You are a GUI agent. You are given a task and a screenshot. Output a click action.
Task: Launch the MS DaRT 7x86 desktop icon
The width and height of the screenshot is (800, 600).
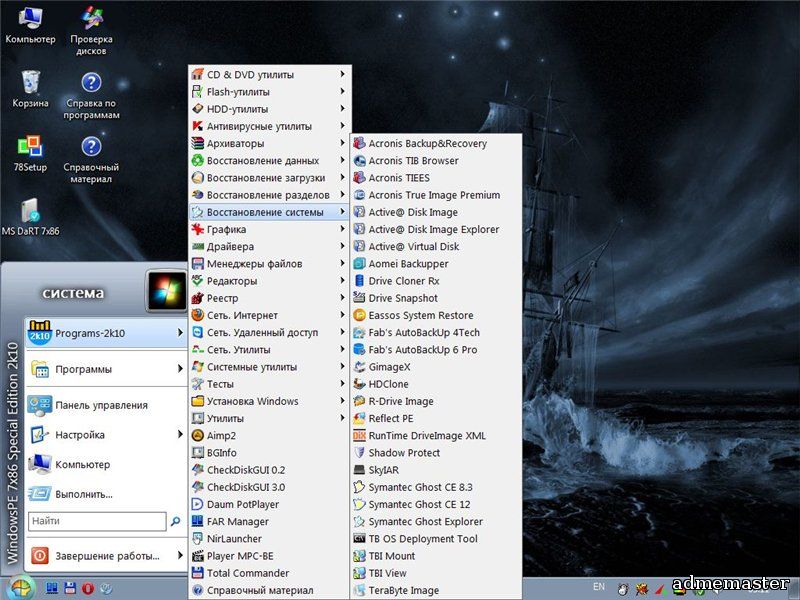pyautogui.click(x=30, y=217)
